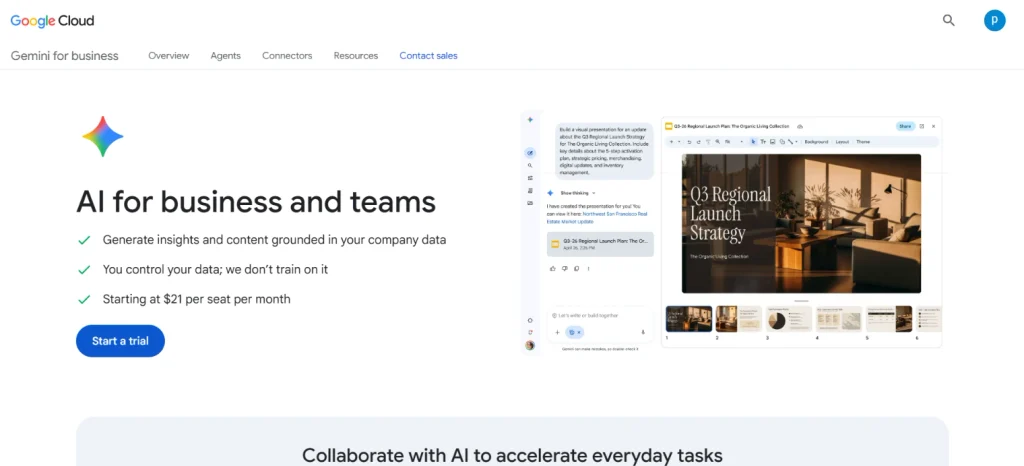
Task: Select the text box tool in slides toolbar
Action: point(763,142)
